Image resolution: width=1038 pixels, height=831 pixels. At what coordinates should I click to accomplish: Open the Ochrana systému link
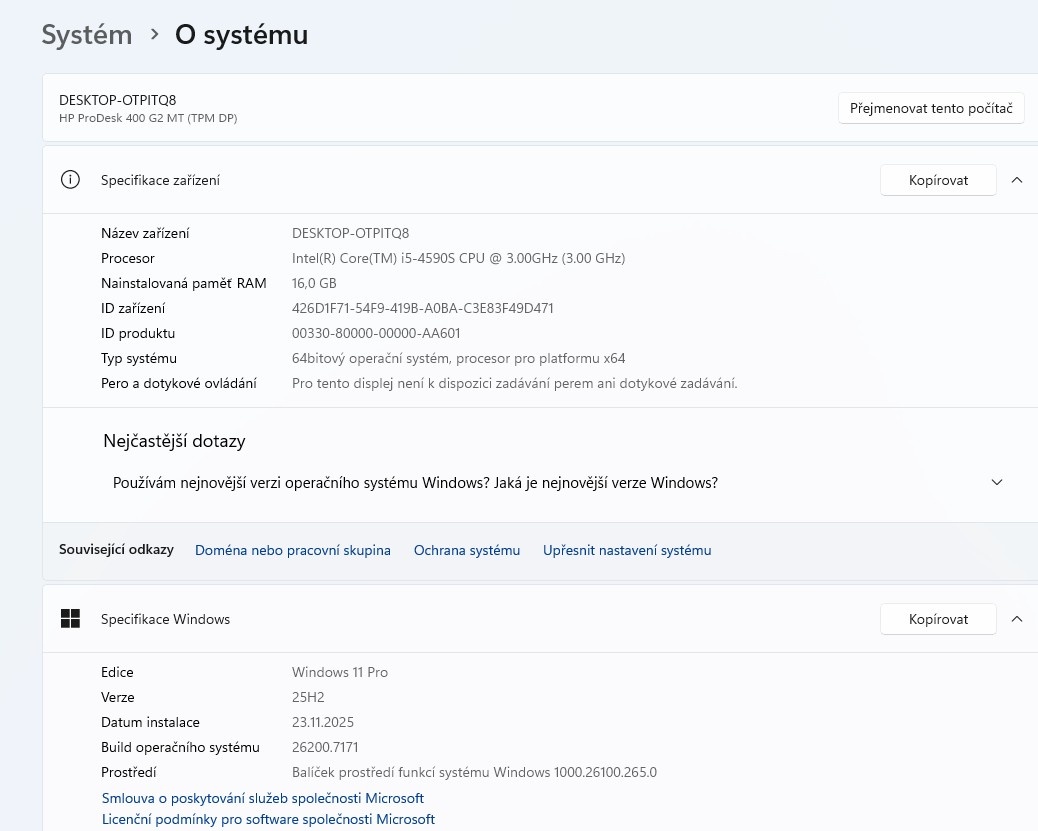coord(467,550)
